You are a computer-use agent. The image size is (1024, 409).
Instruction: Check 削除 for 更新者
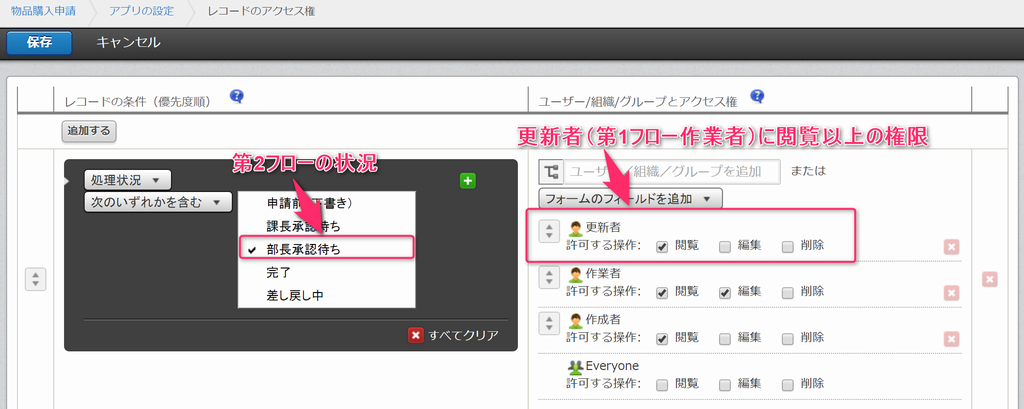point(788,246)
